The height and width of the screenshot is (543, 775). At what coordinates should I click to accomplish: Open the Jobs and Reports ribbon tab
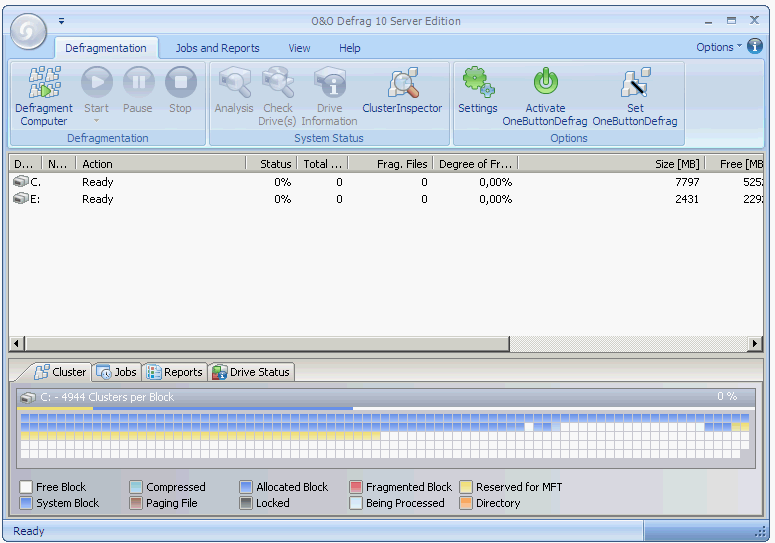(x=217, y=48)
